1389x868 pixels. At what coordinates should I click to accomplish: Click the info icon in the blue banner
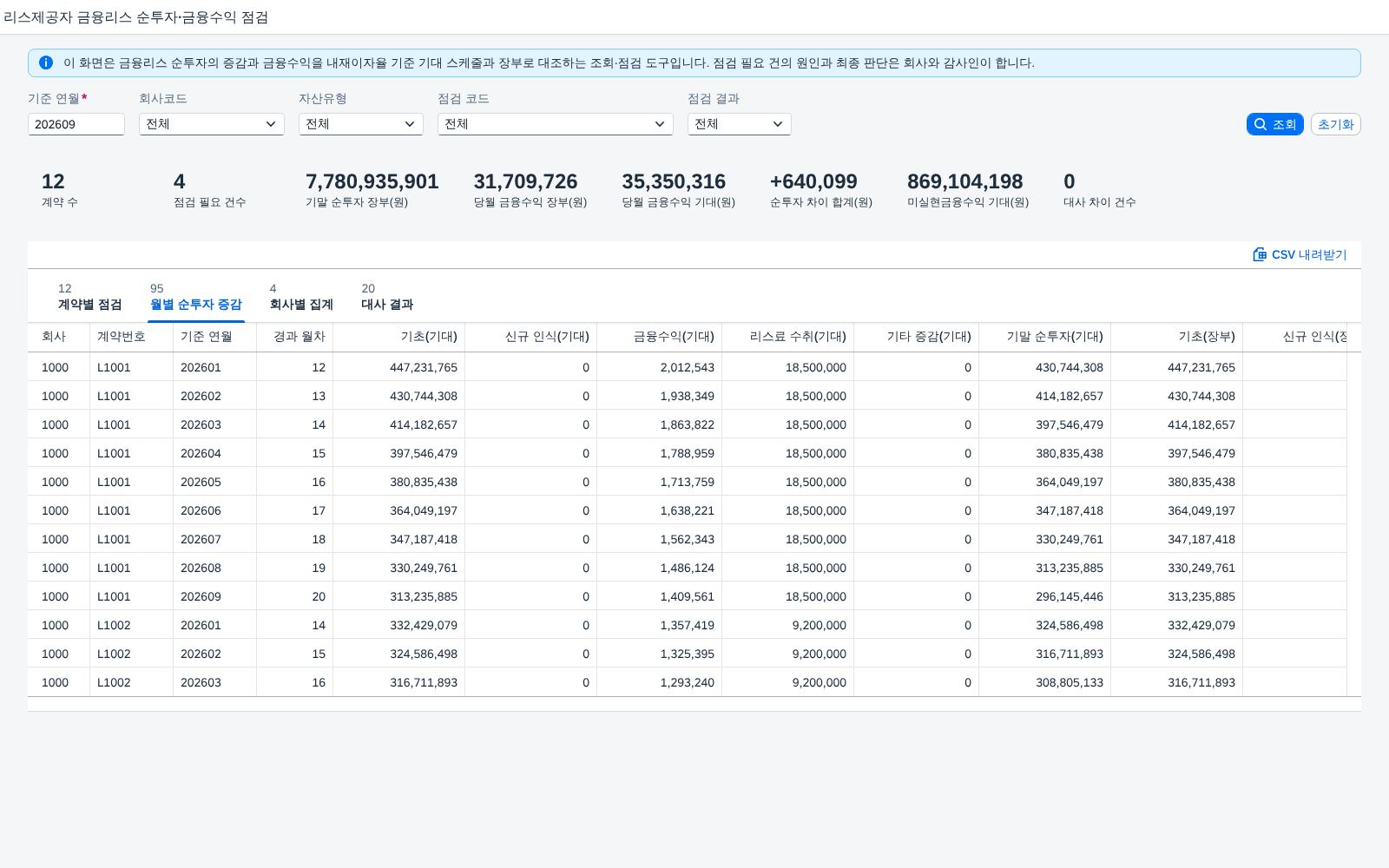pyautogui.click(x=46, y=62)
